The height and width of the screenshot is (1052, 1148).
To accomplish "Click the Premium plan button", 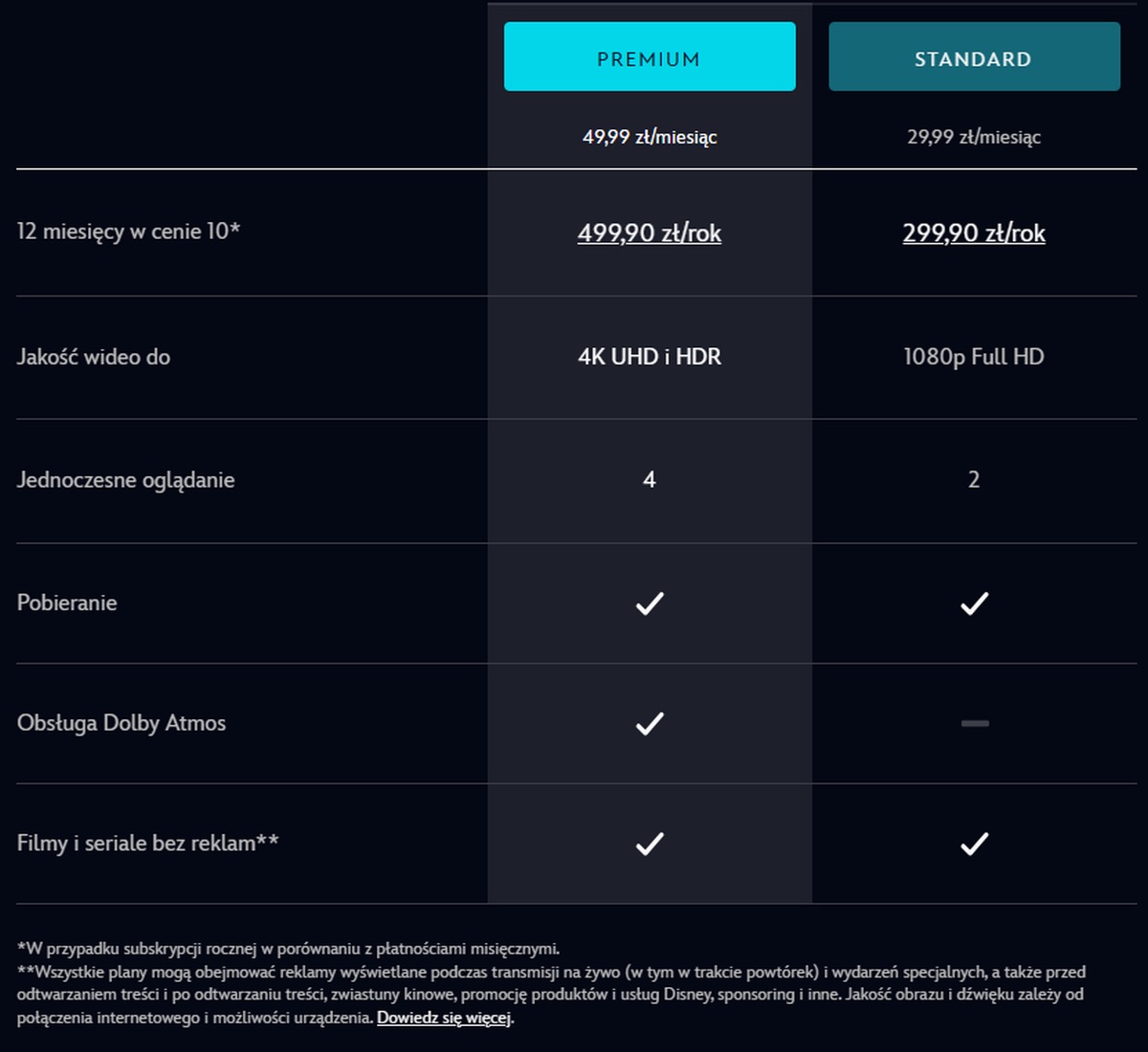I will click(650, 57).
